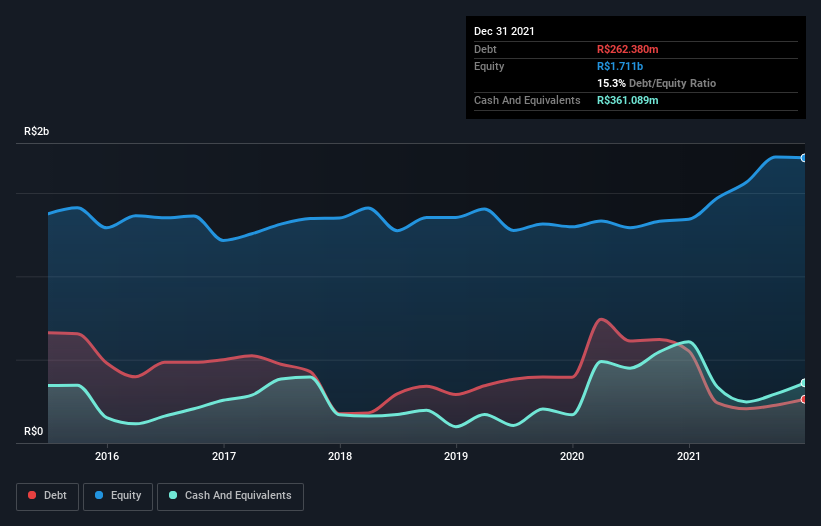Click the 2020 x-axis label
The image size is (821, 526).
(x=572, y=456)
